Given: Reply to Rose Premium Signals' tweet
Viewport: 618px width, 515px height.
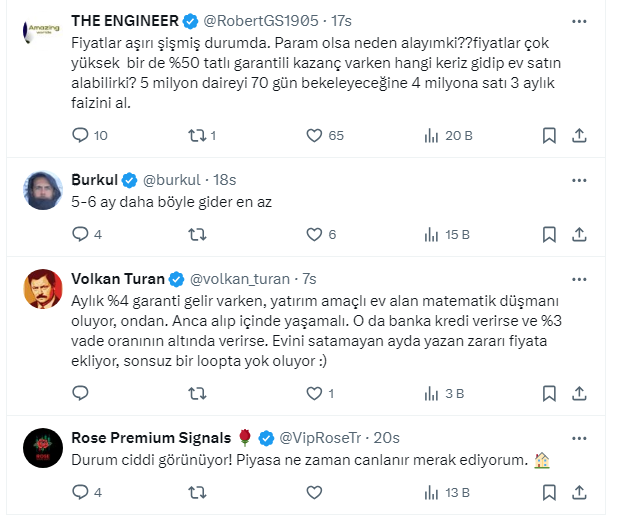Looking at the screenshot, I should pos(81,491).
